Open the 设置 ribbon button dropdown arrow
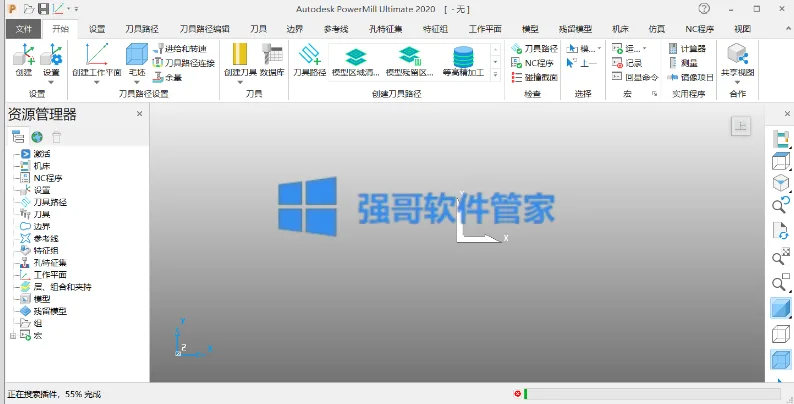This screenshot has height=404, width=794. tap(51, 83)
